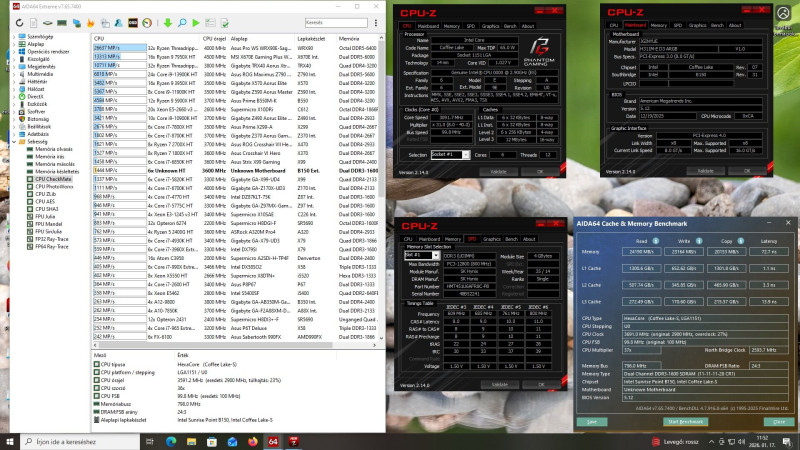Click Validate in CPU-Z CPU window
Image resolution: width=800 pixels, height=450 pixels.
[498, 172]
